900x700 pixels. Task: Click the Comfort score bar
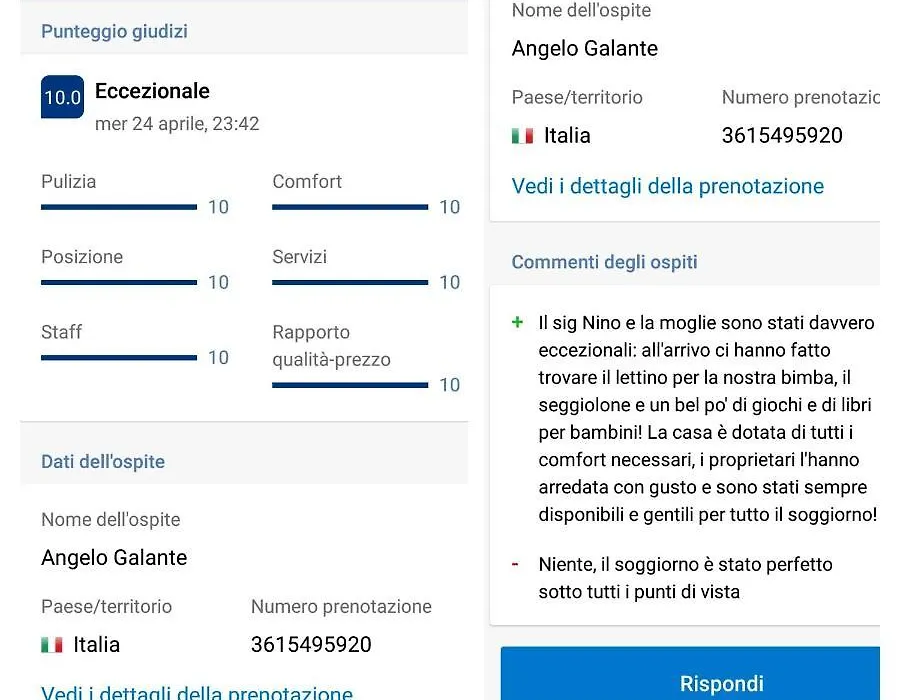(350, 207)
